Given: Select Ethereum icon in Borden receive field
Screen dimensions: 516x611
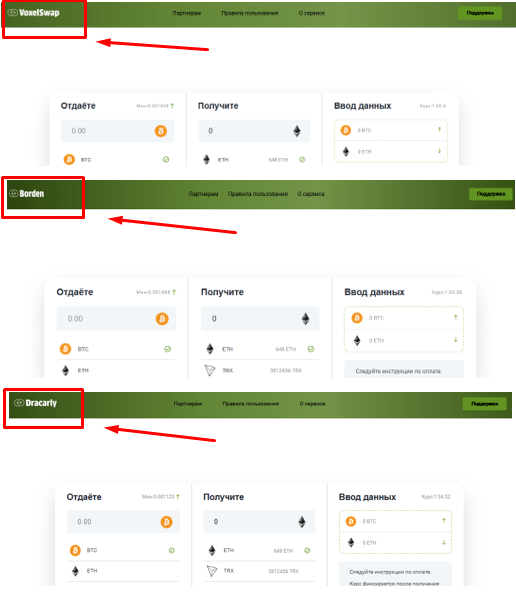Looking at the screenshot, I should point(306,319).
